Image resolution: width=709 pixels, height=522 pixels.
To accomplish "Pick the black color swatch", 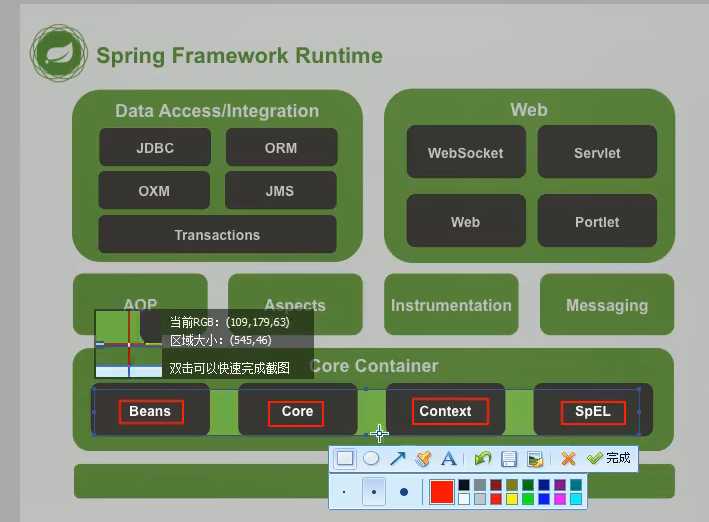I will (x=464, y=485).
